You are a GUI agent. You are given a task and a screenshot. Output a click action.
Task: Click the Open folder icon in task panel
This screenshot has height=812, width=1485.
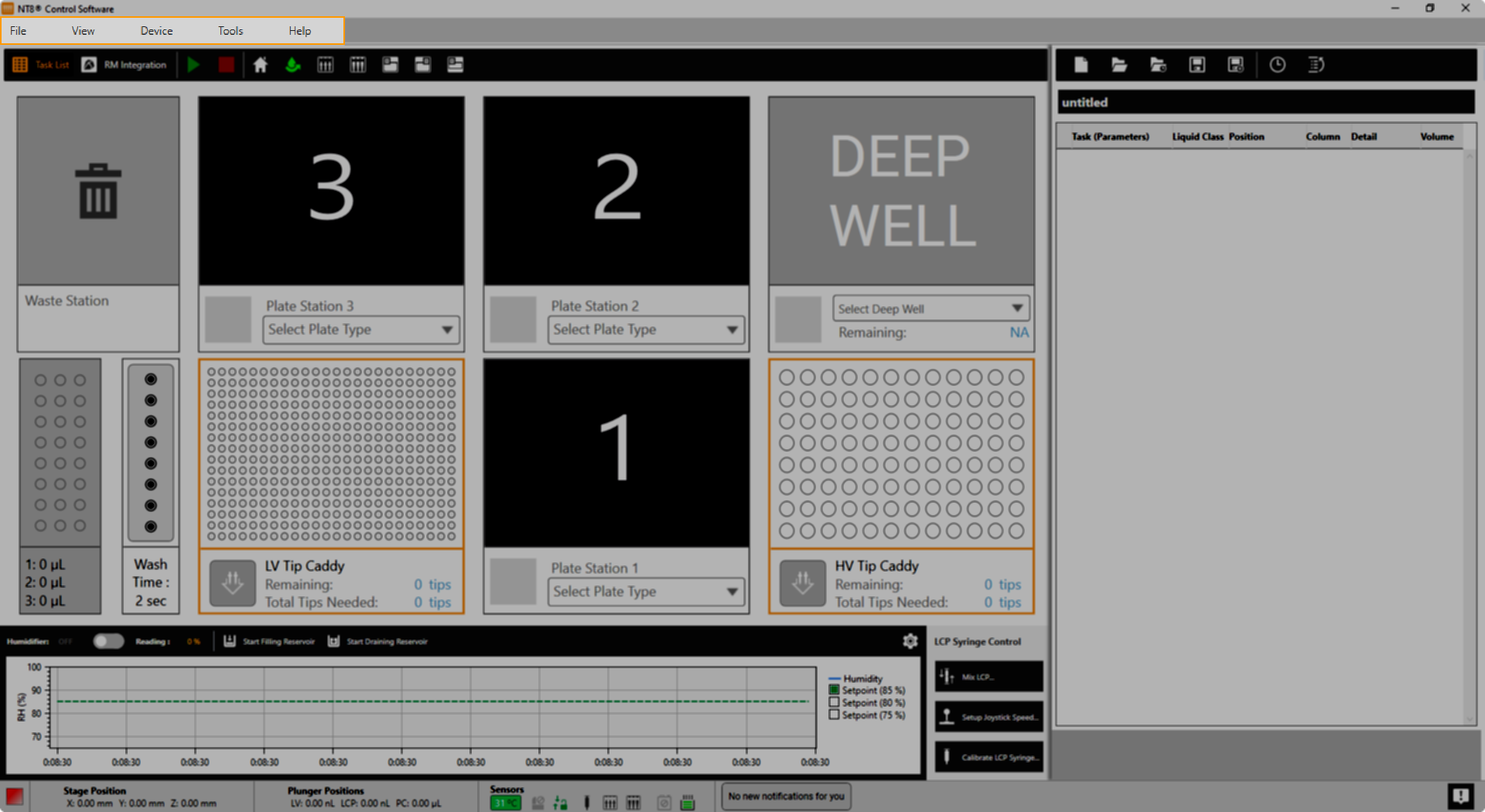point(1119,65)
